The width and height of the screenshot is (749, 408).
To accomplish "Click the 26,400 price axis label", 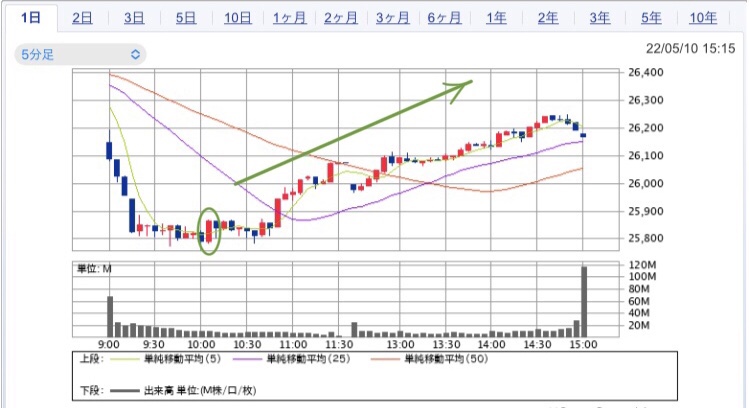I will tap(646, 73).
